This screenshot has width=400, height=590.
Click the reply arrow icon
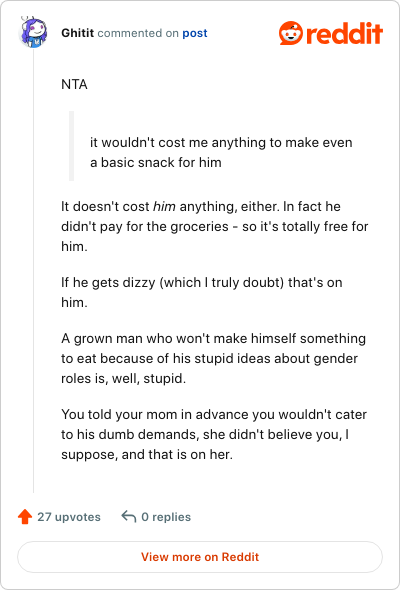click(129, 516)
